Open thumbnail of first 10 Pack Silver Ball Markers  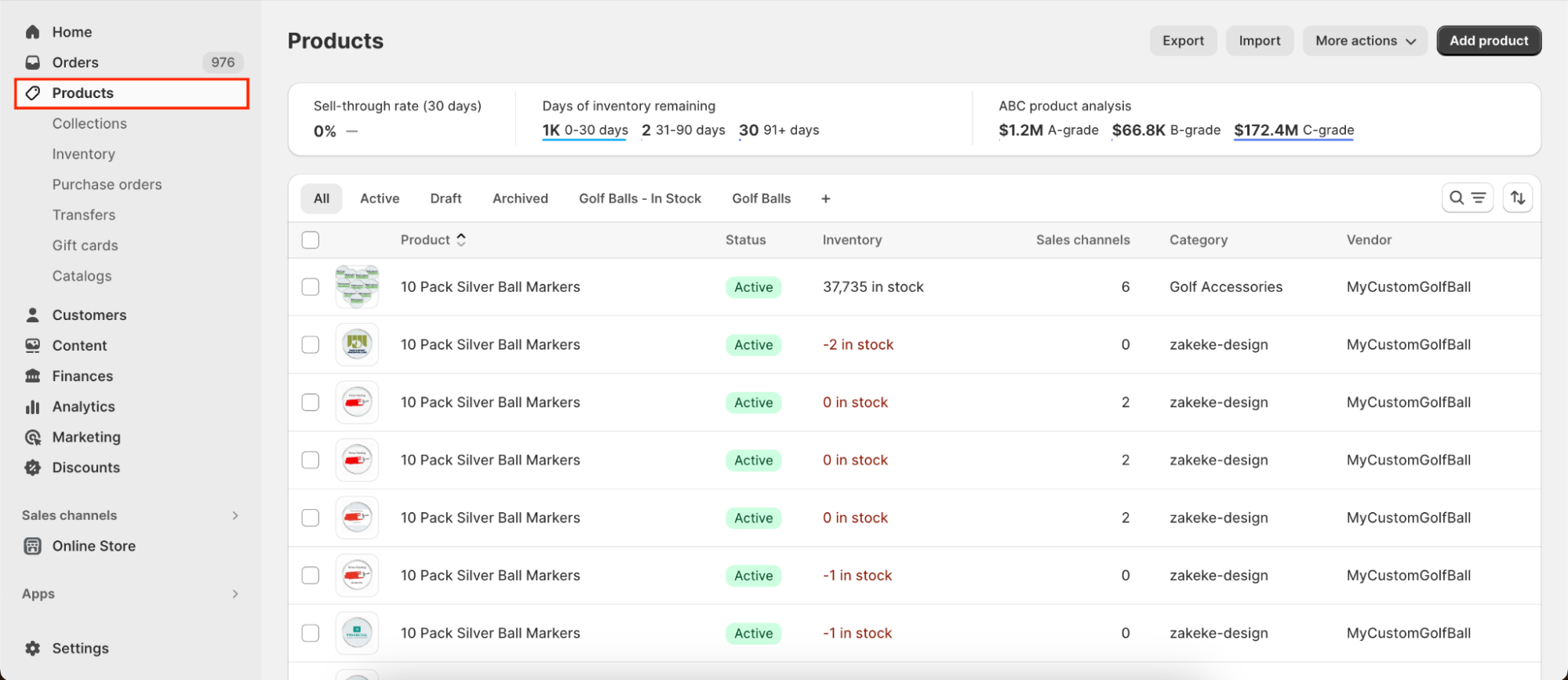pyautogui.click(x=357, y=287)
